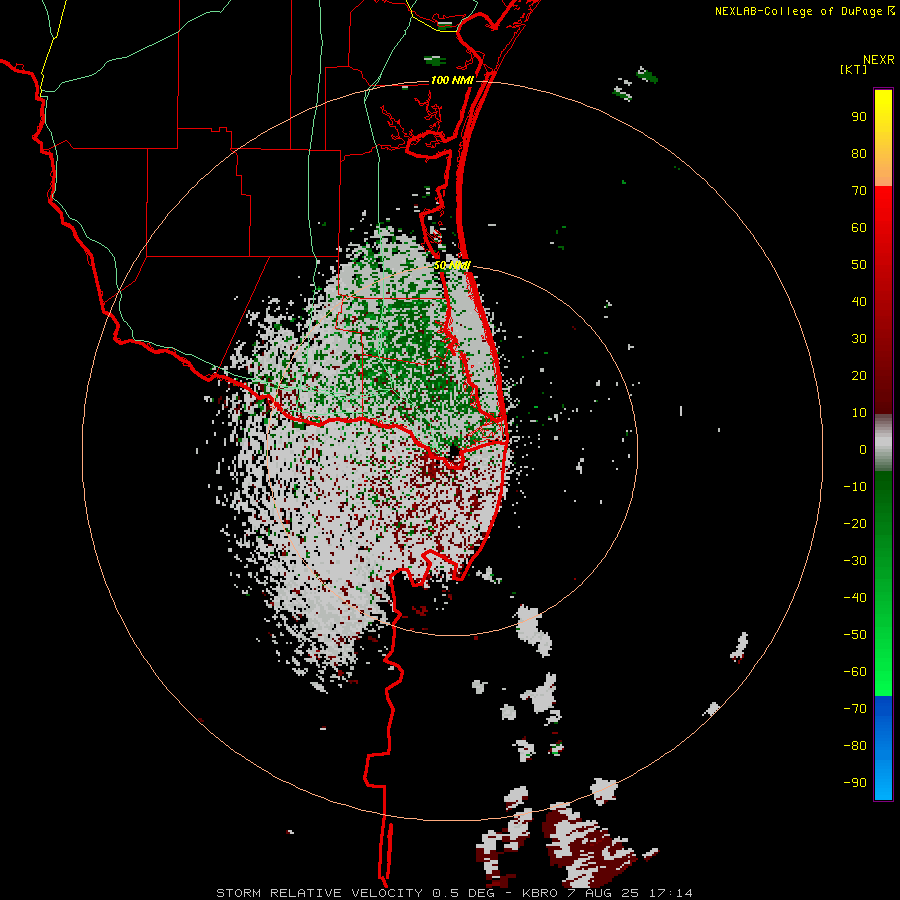The width and height of the screenshot is (900, 900).
Task: Click the 100 NMI range ring label
Action: click(x=452, y=80)
